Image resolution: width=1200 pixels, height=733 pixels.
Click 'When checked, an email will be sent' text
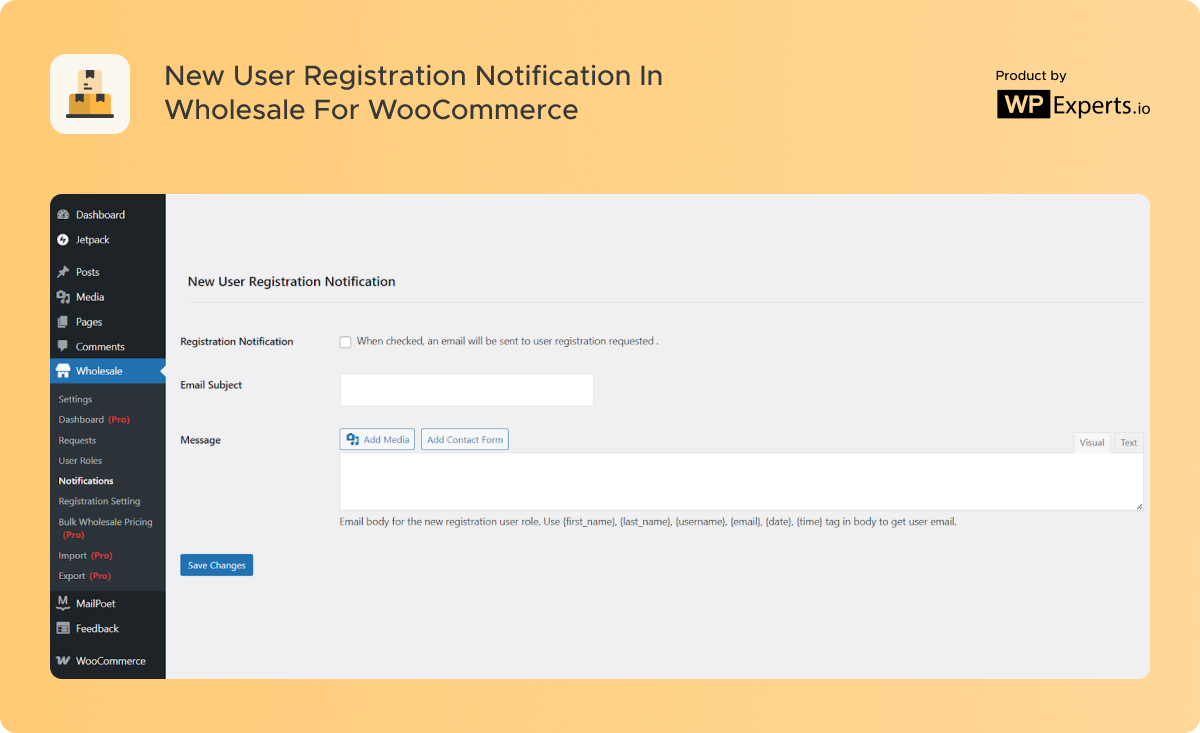(507, 342)
